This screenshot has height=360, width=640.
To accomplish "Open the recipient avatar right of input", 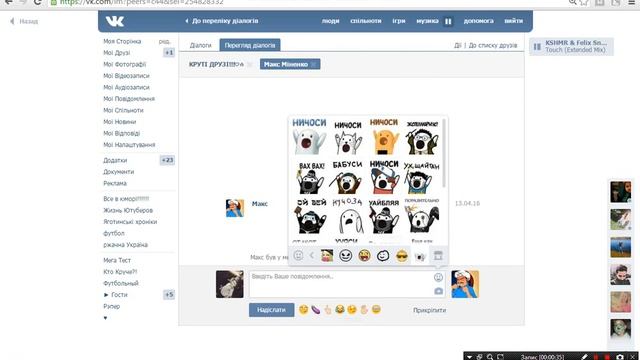I will (x=465, y=284).
